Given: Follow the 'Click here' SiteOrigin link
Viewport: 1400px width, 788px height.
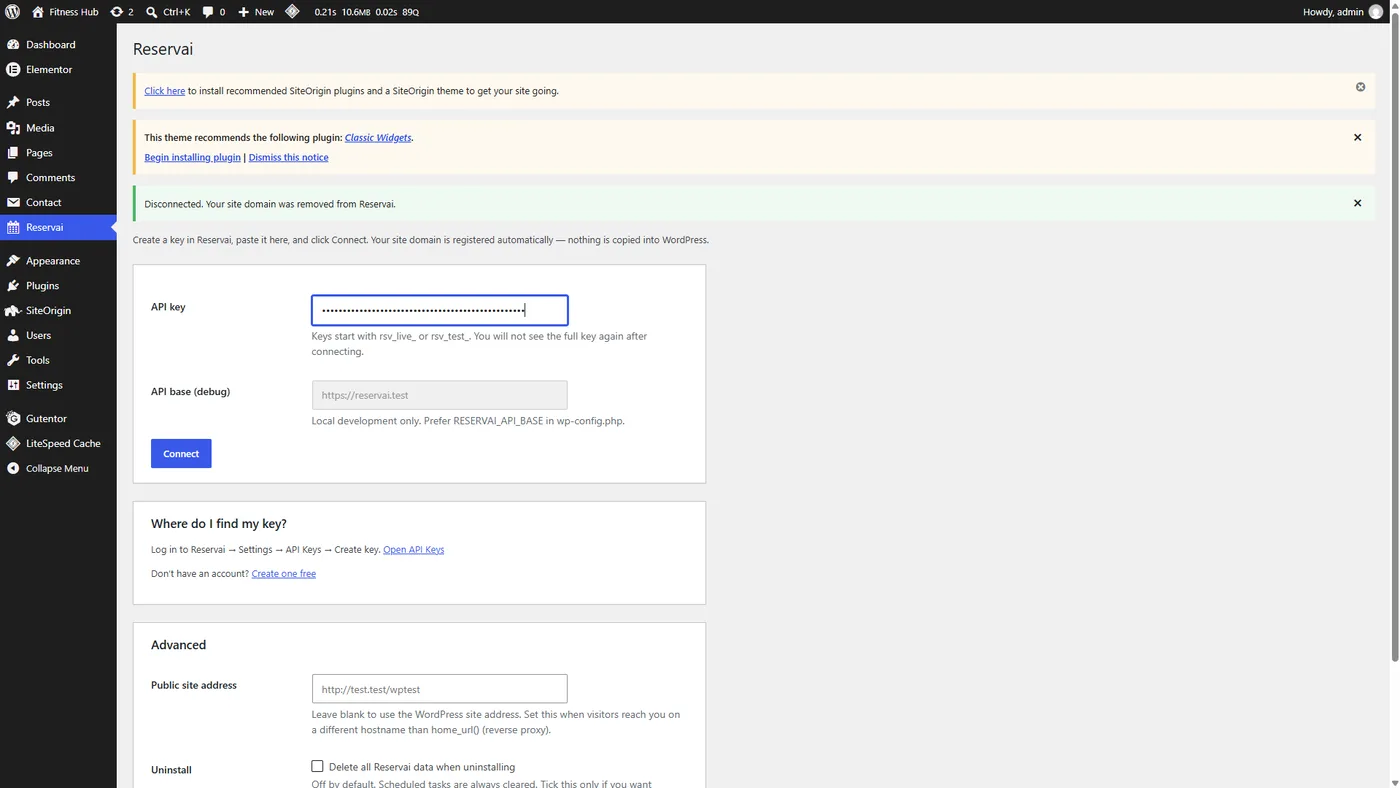Looking at the screenshot, I should click(165, 91).
